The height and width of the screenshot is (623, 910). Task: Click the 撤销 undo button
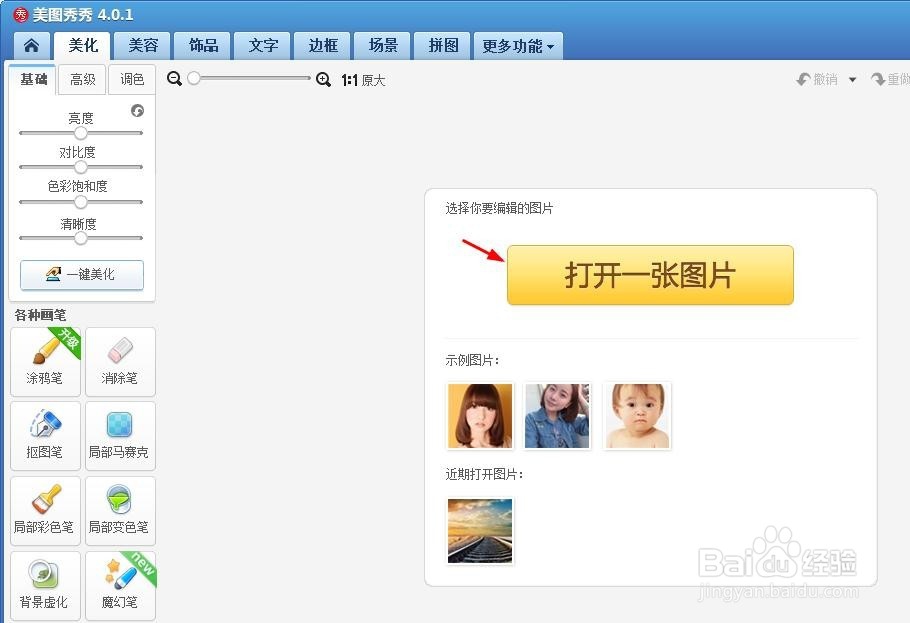(818, 79)
